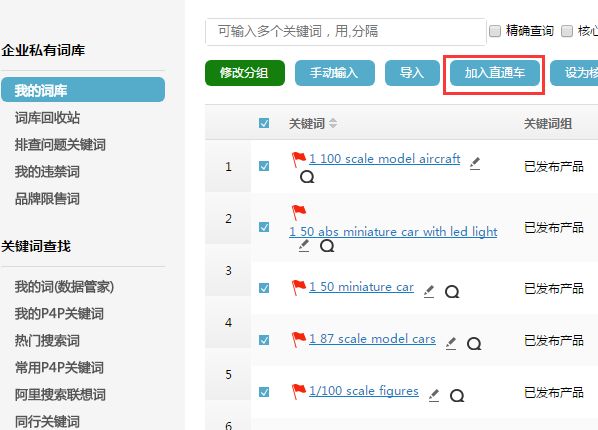
Task: Uncheck row 1 100 scale model aircraft
Action: (264, 166)
